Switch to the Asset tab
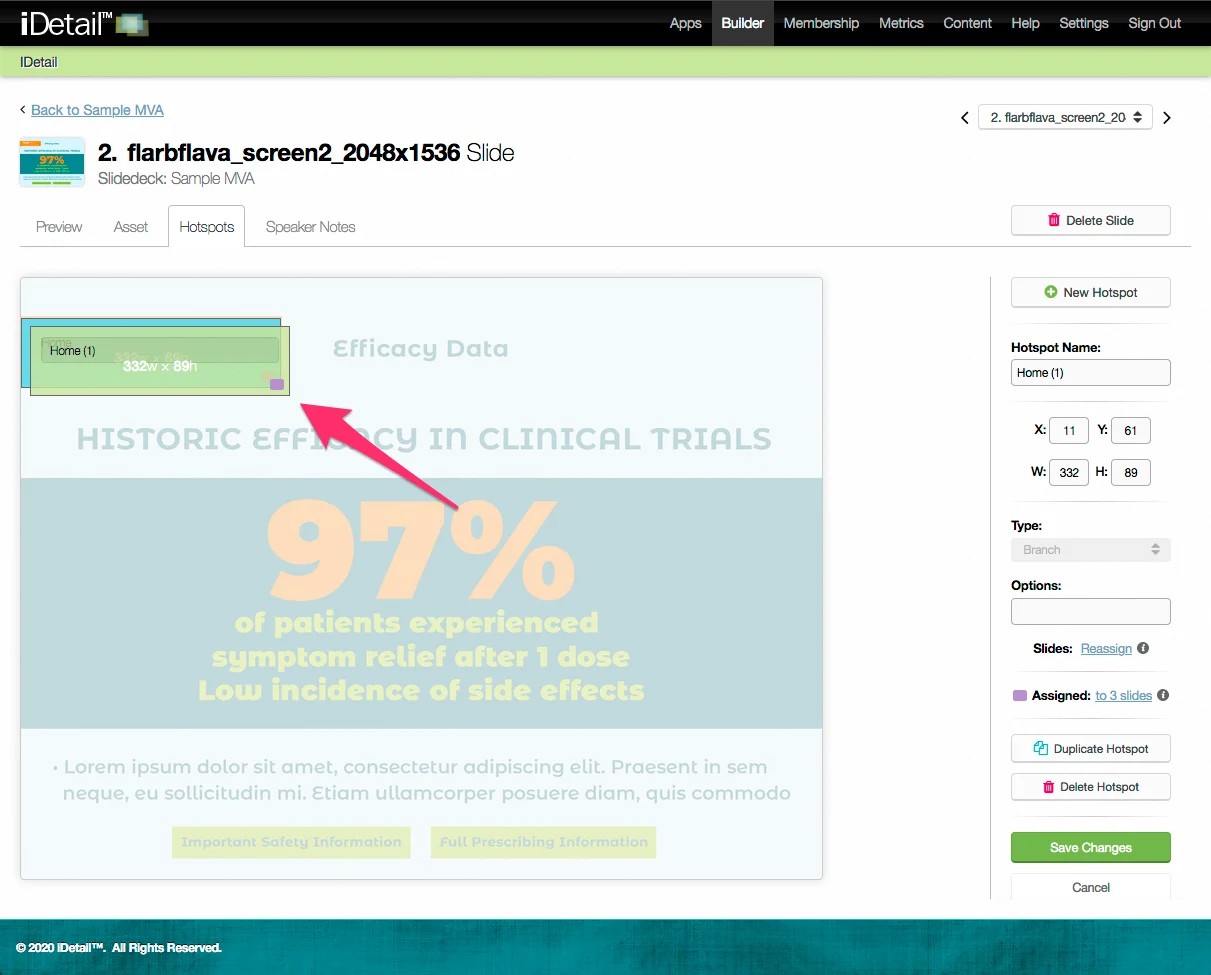Screen dimensions: 1211x975 point(131,227)
